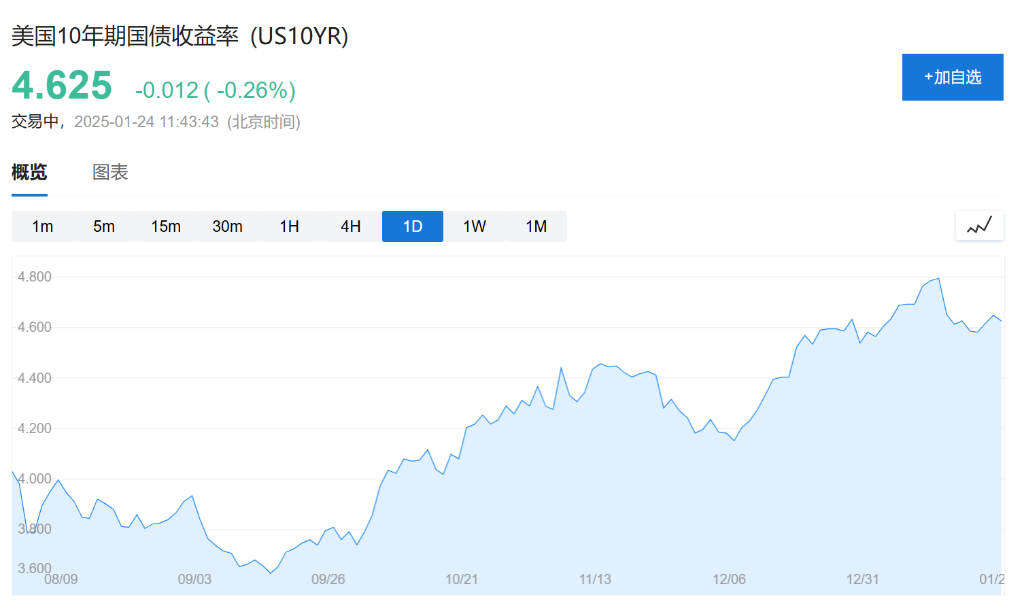This screenshot has height=612, width=1024.
Task: Click the 12/31 date marker
Action: point(862,579)
